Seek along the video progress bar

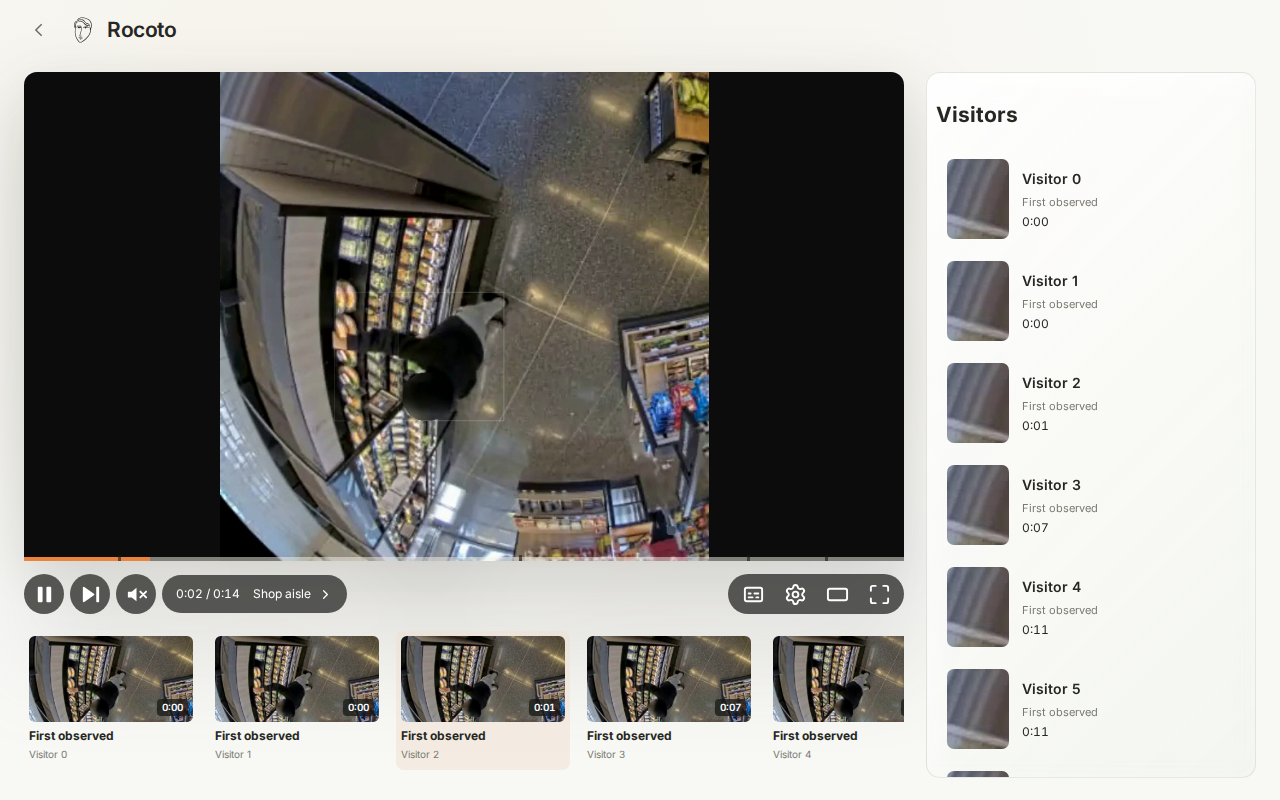click(464, 558)
